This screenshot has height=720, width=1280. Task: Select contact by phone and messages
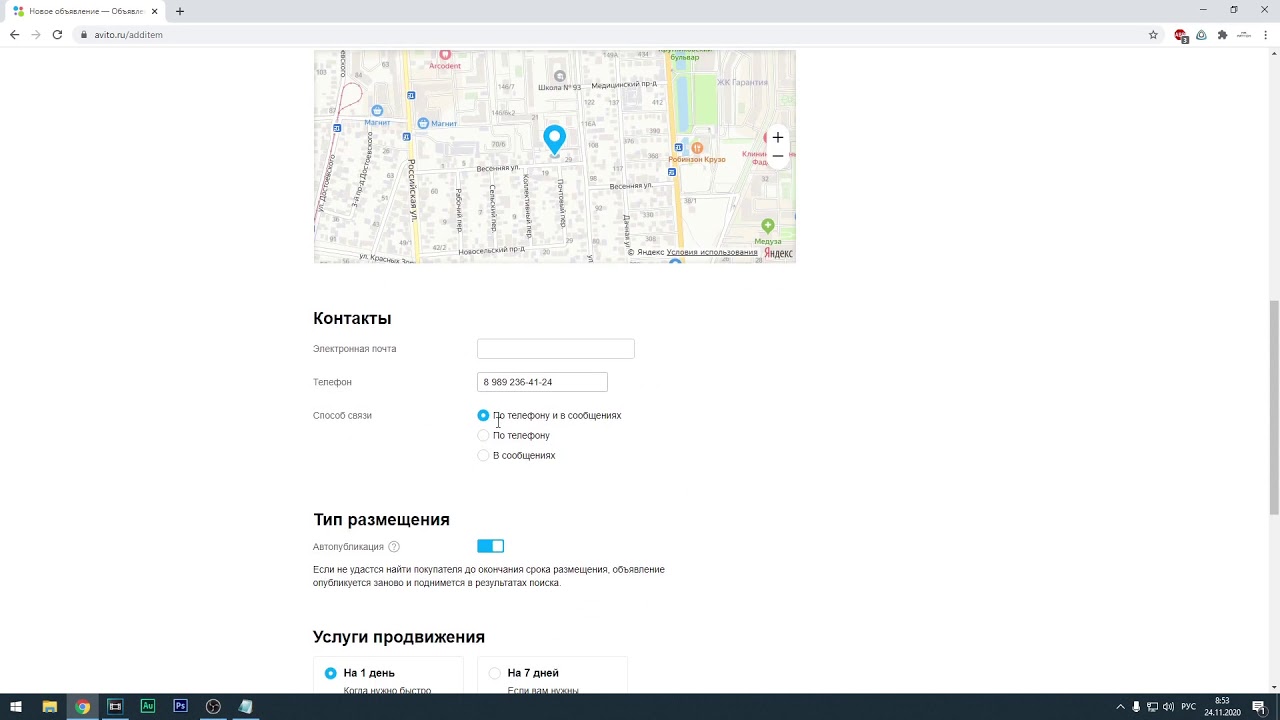click(483, 415)
